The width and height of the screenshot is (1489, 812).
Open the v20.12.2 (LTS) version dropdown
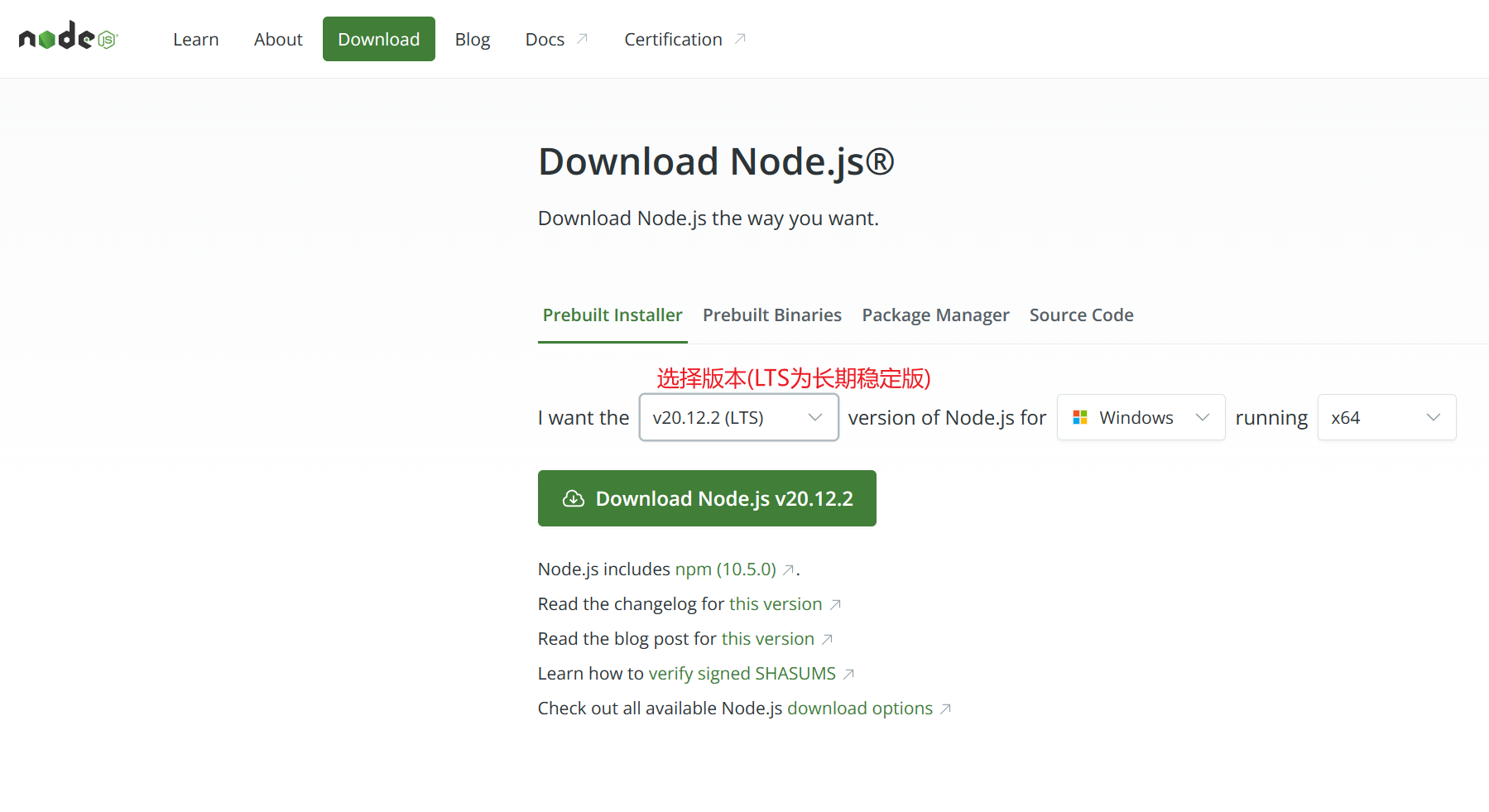coord(738,417)
